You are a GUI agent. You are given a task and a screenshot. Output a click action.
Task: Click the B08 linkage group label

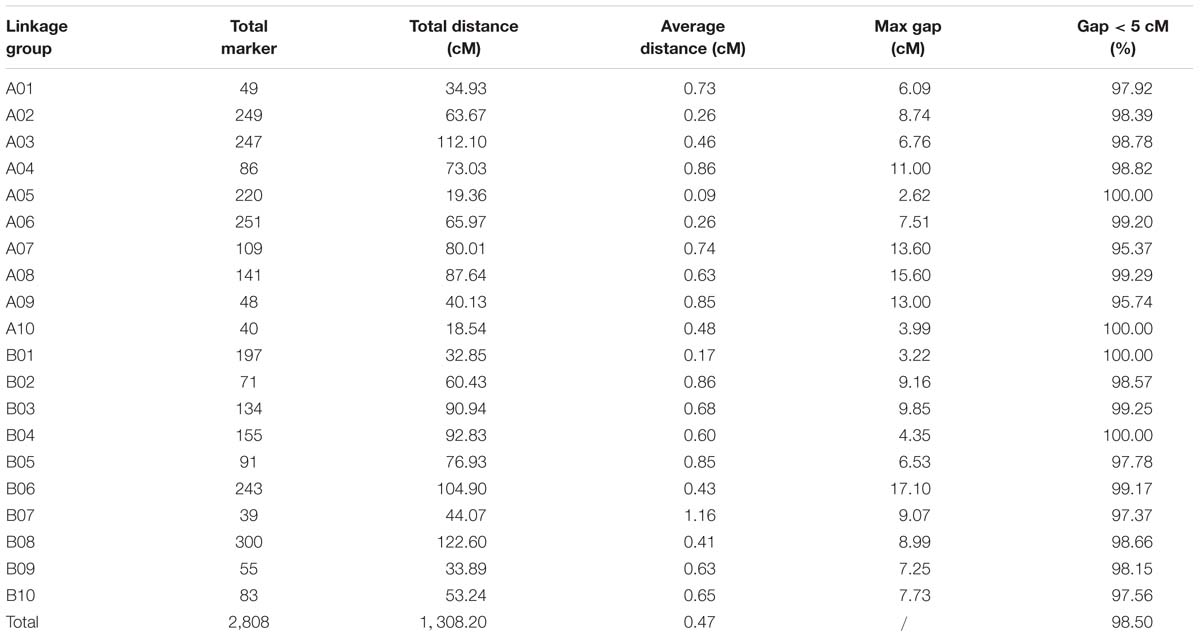tap(20, 542)
